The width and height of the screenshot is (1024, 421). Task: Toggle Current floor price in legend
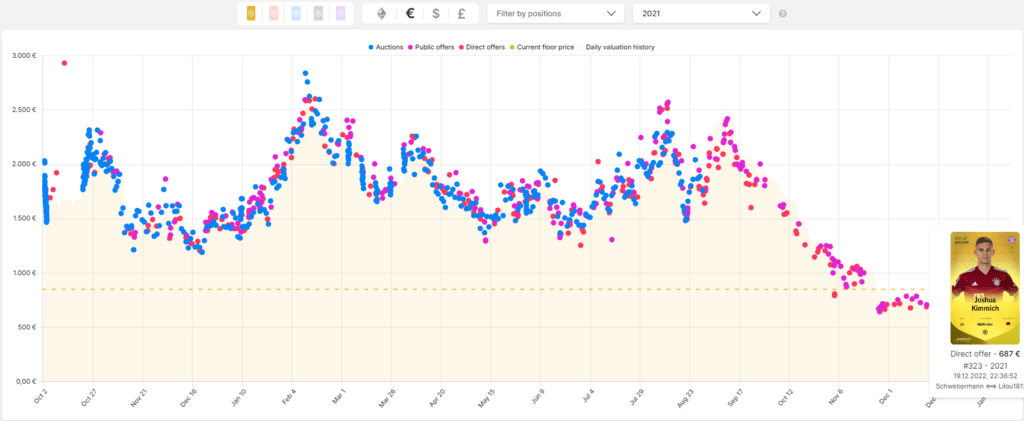tap(541, 47)
